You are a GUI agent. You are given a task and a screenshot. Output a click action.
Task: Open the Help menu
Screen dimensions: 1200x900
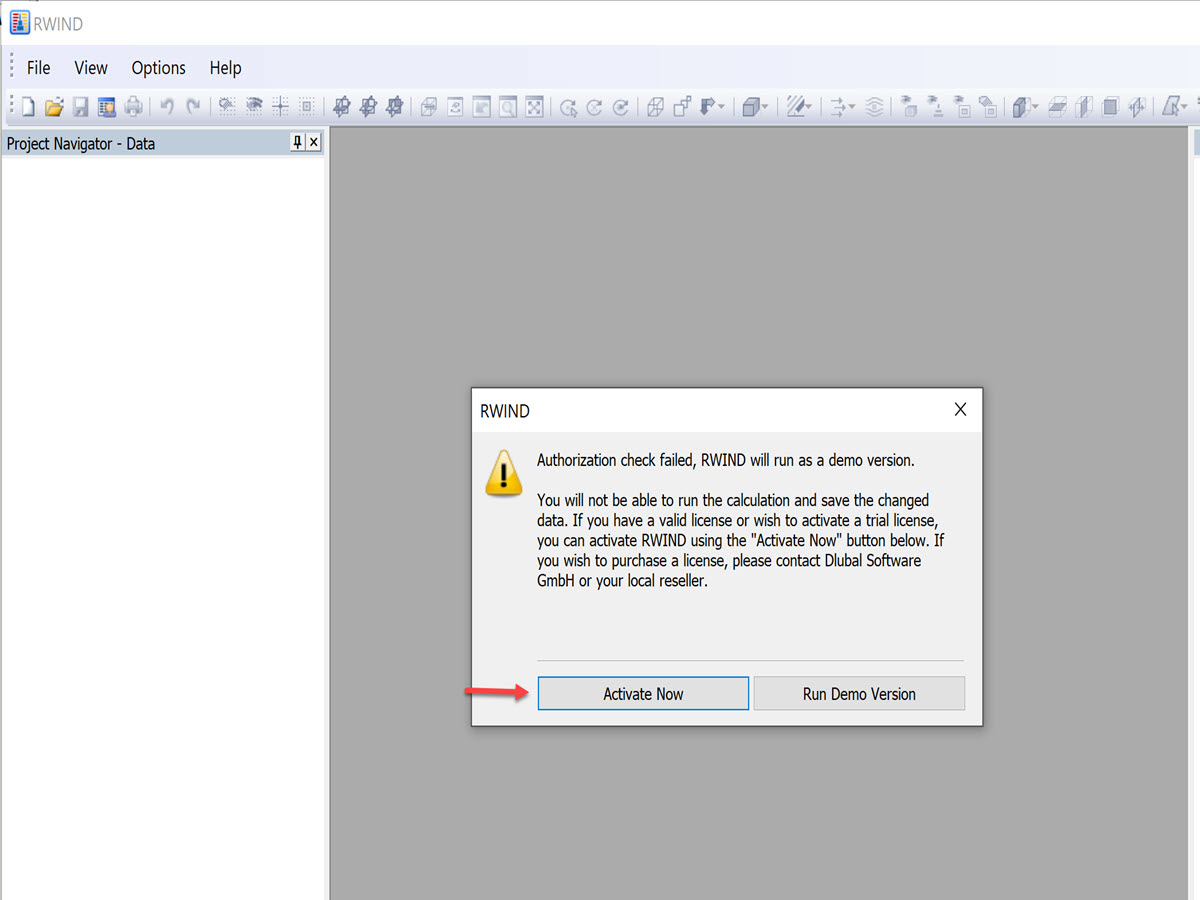coord(225,68)
